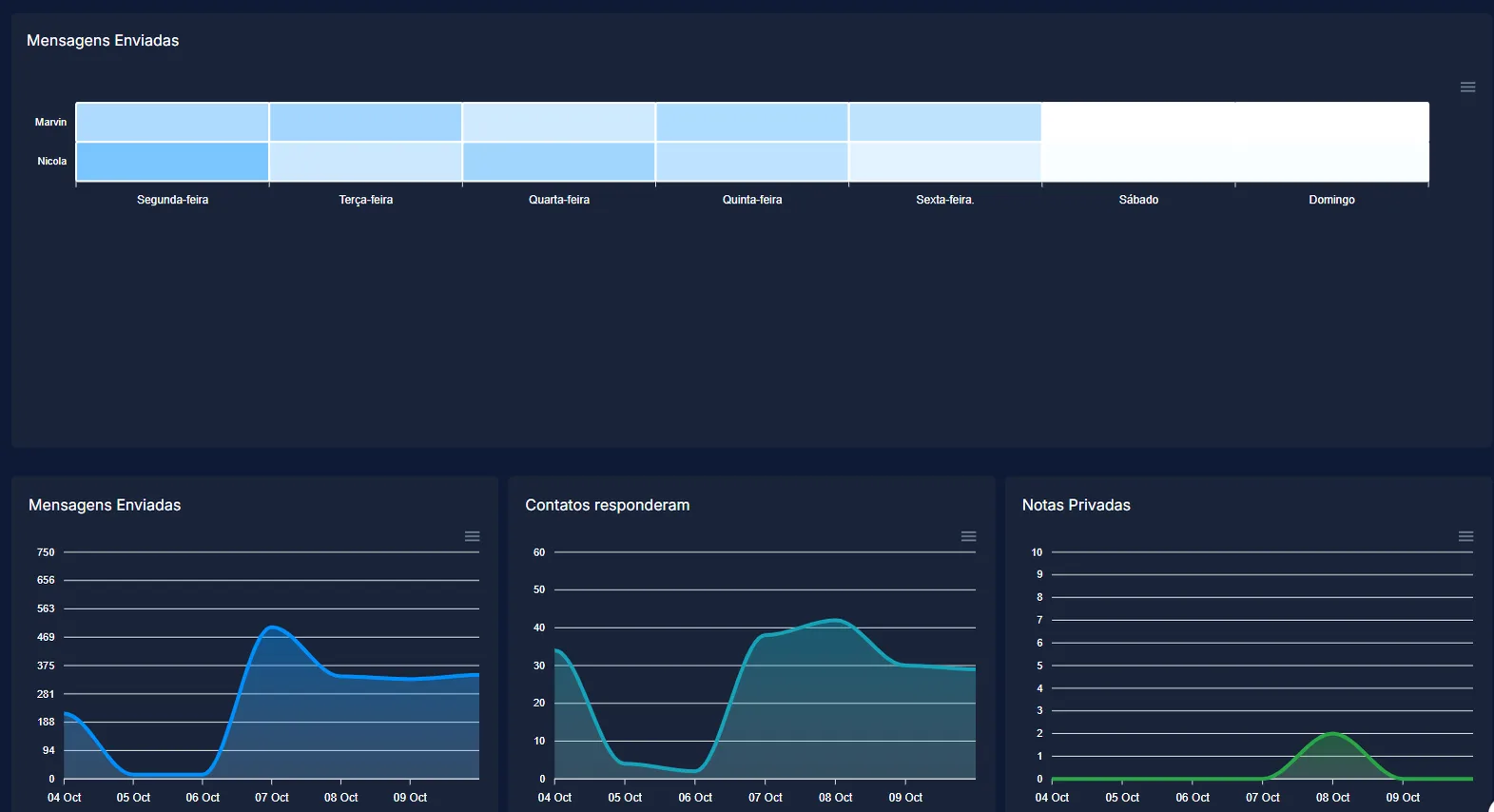The image size is (1494, 812).
Task: Click the 6 value on Notas Privadas axis
Action: [x=1039, y=643]
